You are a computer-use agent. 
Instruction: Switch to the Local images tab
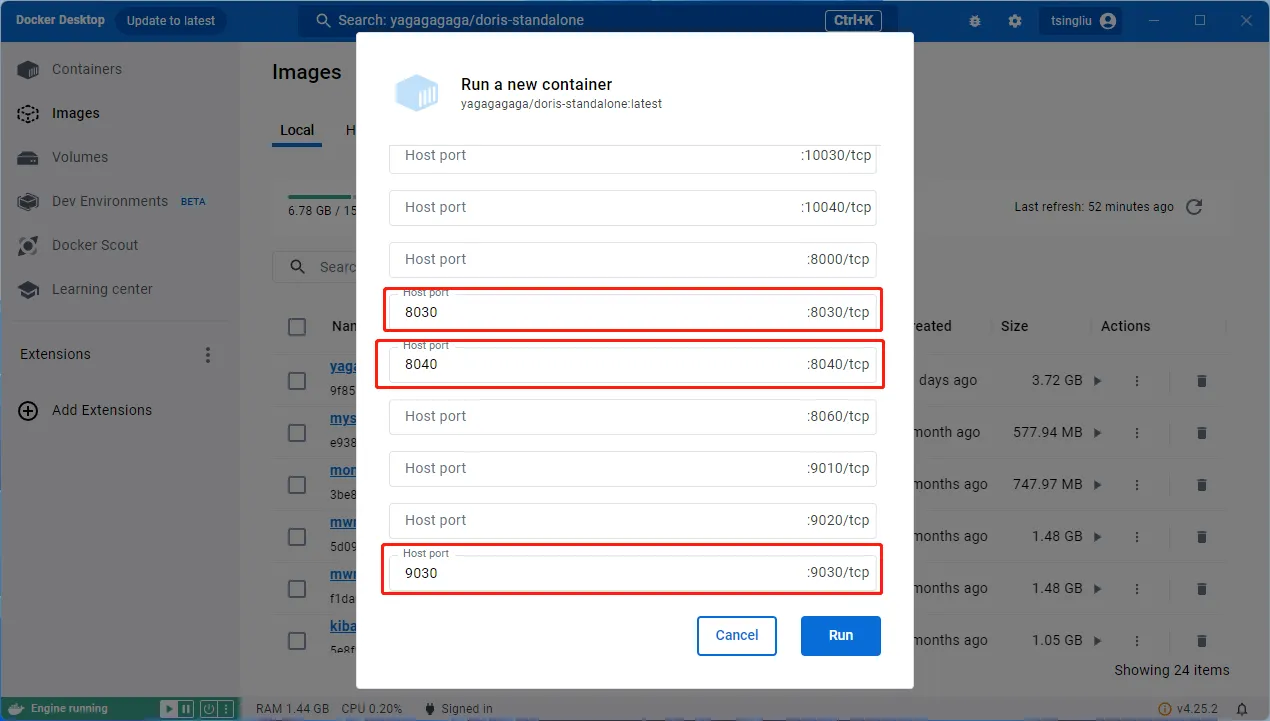(297, 130)
